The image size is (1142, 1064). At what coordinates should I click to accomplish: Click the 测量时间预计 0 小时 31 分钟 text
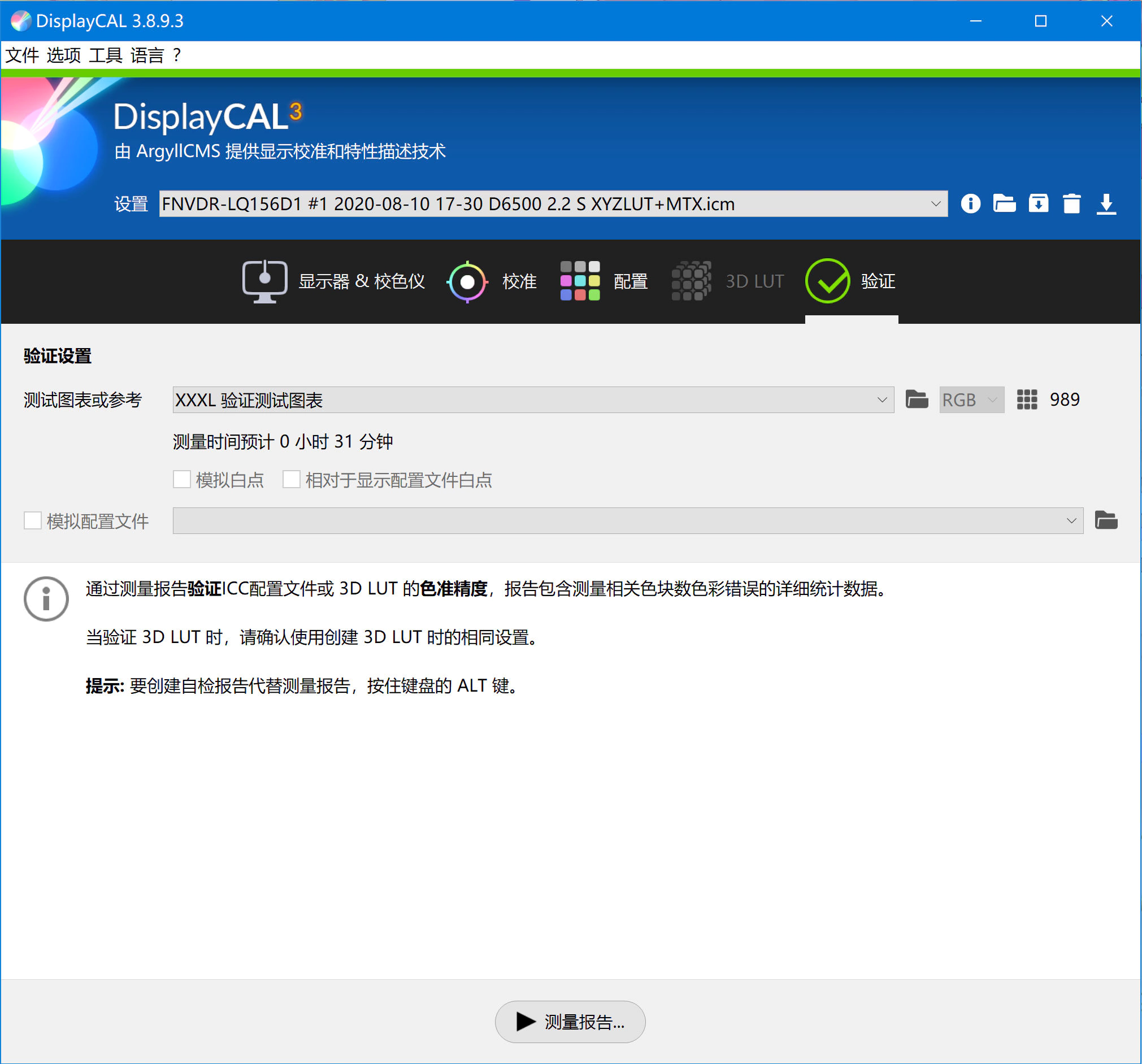[x=283, y=441]
